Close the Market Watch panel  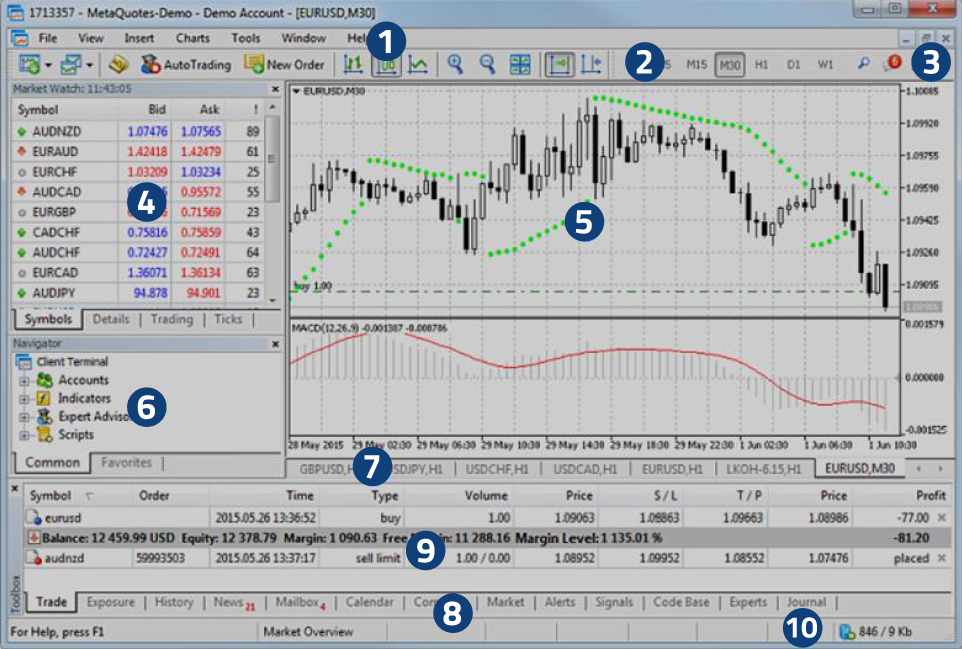275,90
